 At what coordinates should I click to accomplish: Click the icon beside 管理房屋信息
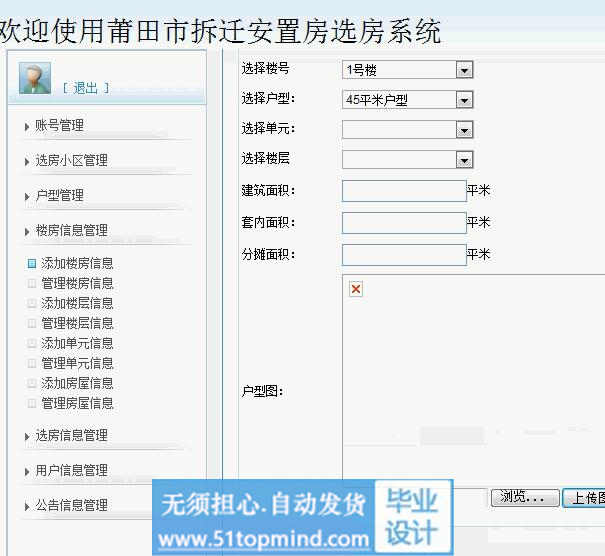click(32, 404)
